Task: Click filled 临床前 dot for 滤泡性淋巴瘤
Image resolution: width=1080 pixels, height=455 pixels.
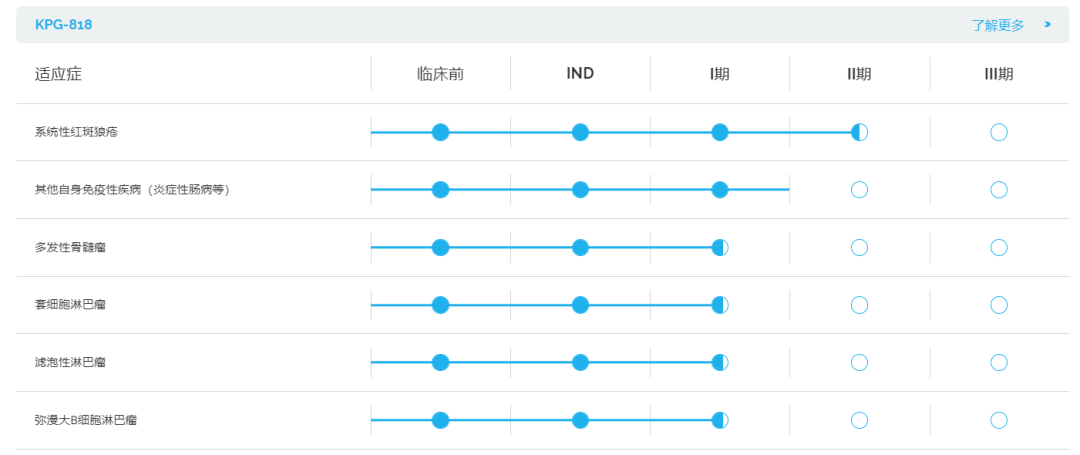Action: click(440, 362)
